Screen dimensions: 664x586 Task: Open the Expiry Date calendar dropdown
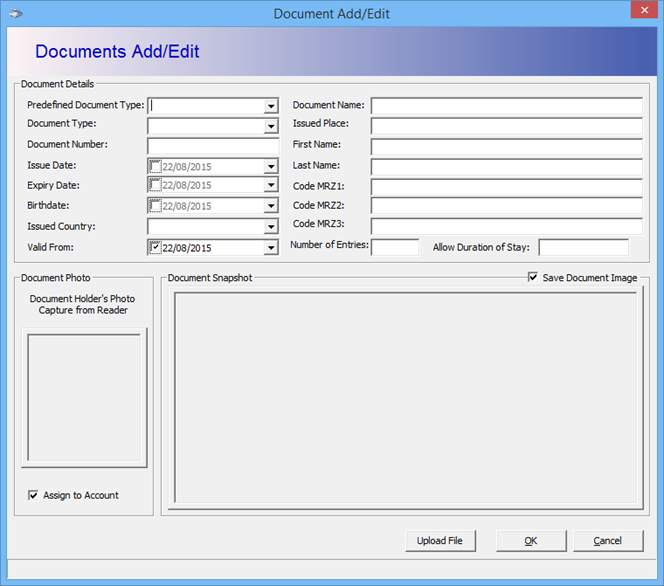(x=271, y=185)
